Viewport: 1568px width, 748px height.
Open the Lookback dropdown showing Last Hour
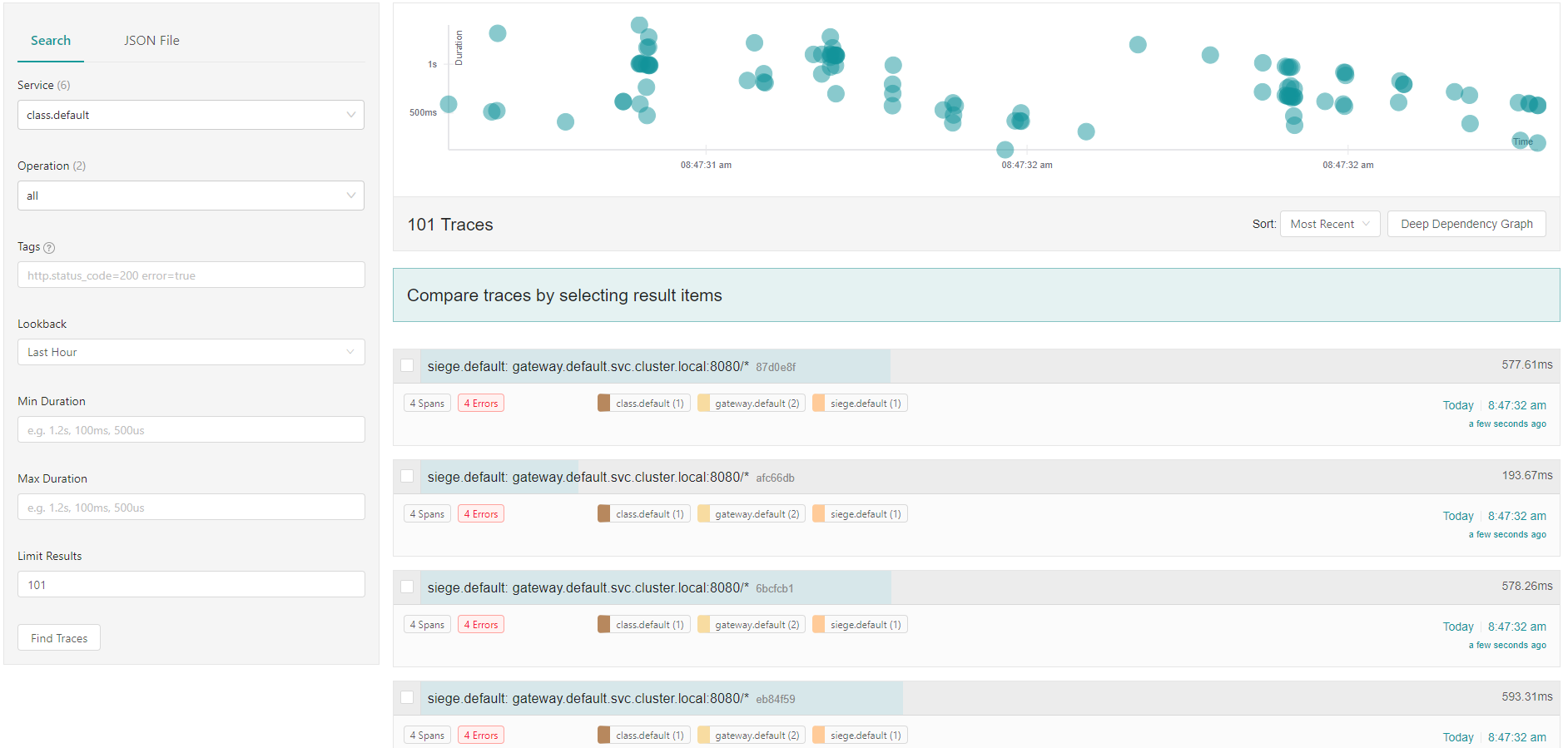[190, 352]
